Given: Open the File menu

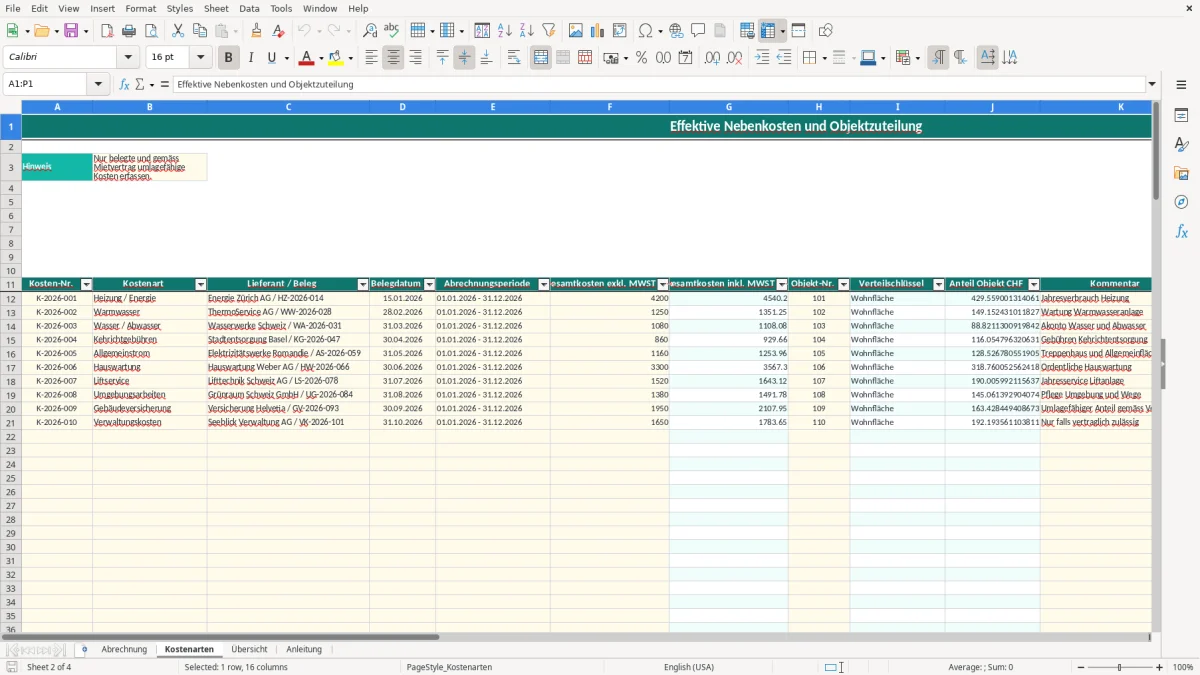Looking at the screenshot, I should coord(13,8).
